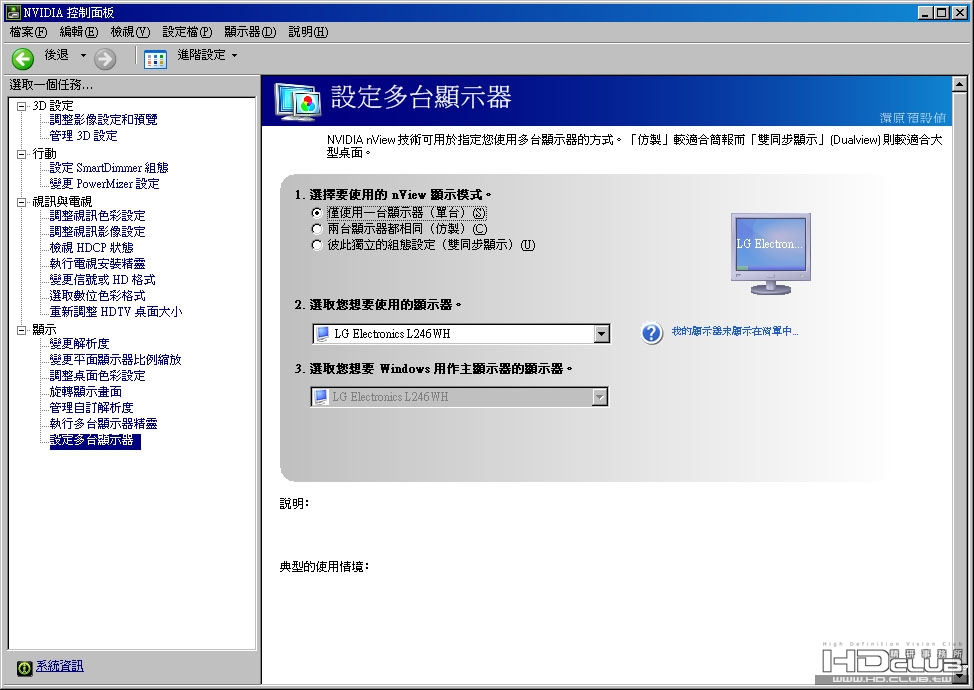Open 旋轉顯示畫面 task
The width and height of the screenshot is (974, 690).
[86, 392]
